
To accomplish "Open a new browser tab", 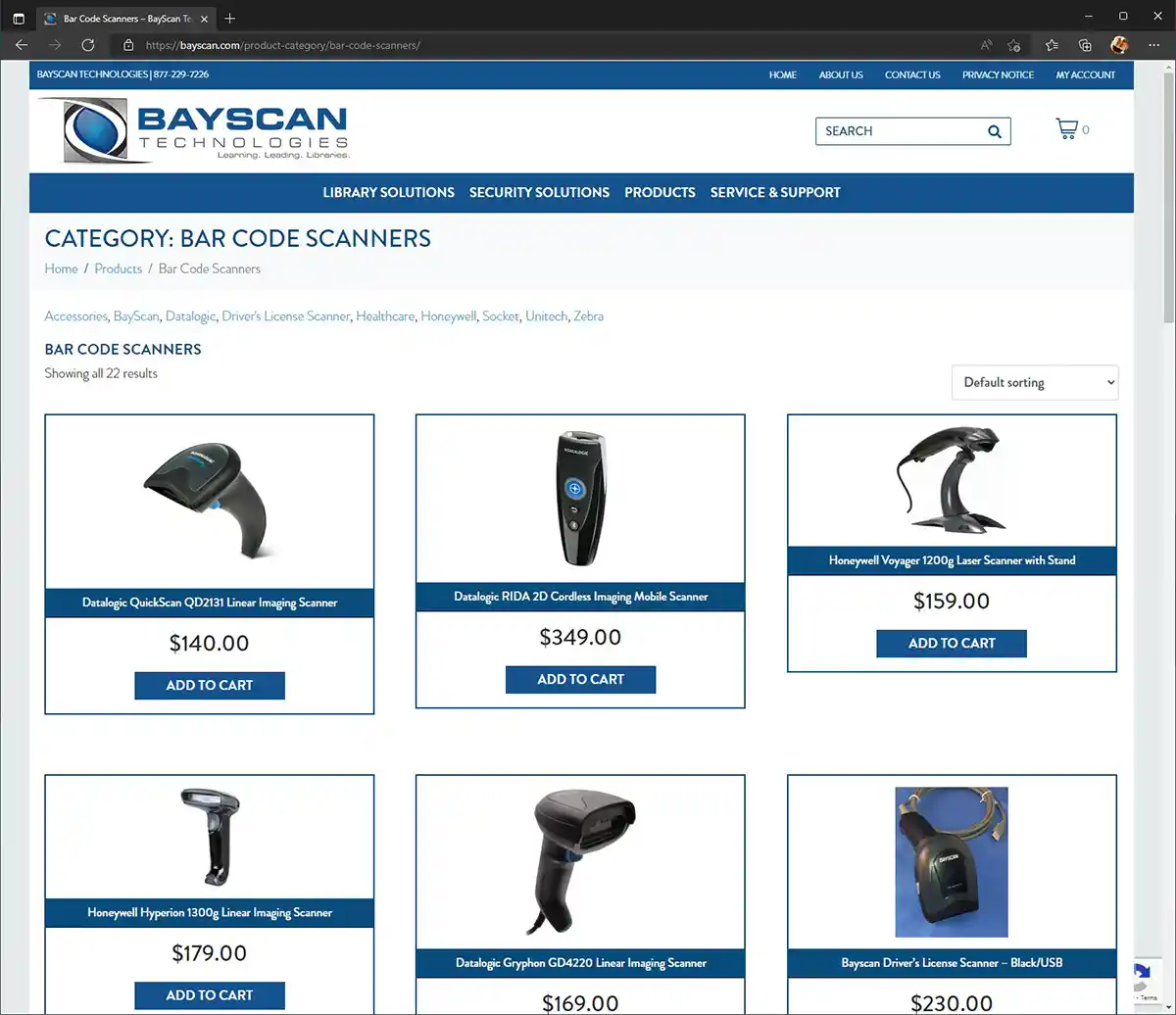I will coord(229,18).
